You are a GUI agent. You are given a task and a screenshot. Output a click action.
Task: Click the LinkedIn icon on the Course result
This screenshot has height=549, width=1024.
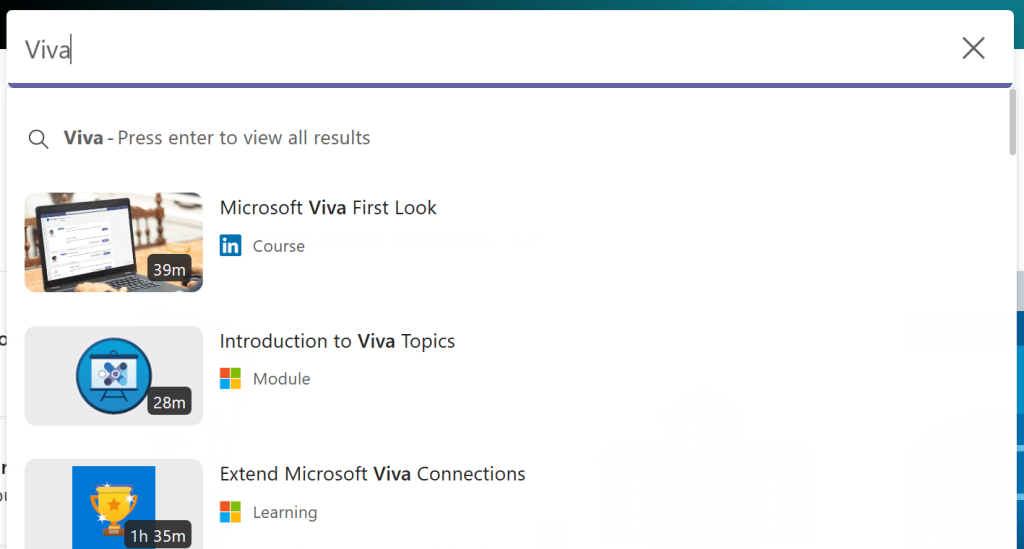click(231, 245)
